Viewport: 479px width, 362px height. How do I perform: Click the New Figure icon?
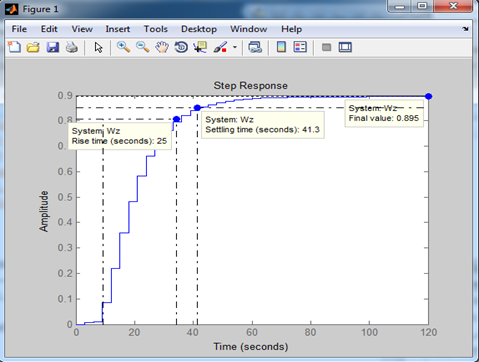pyautogui.click(x=14, y=47)
